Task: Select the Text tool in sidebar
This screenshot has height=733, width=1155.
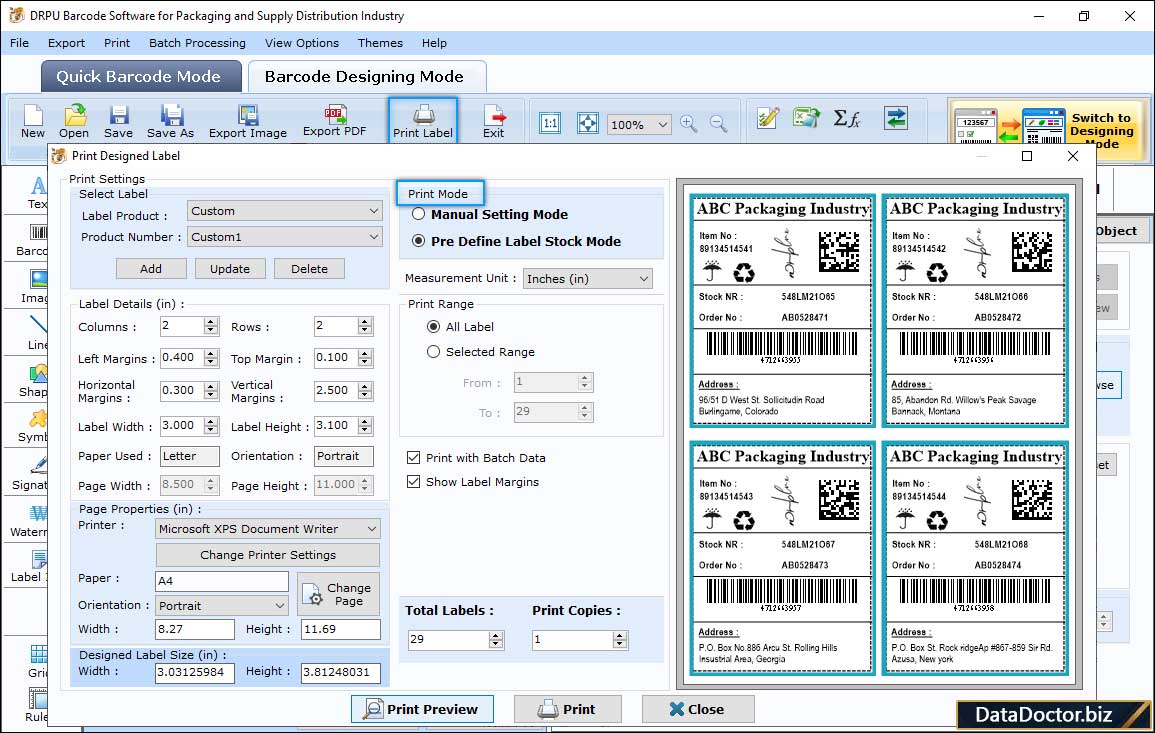Action: 37,193
